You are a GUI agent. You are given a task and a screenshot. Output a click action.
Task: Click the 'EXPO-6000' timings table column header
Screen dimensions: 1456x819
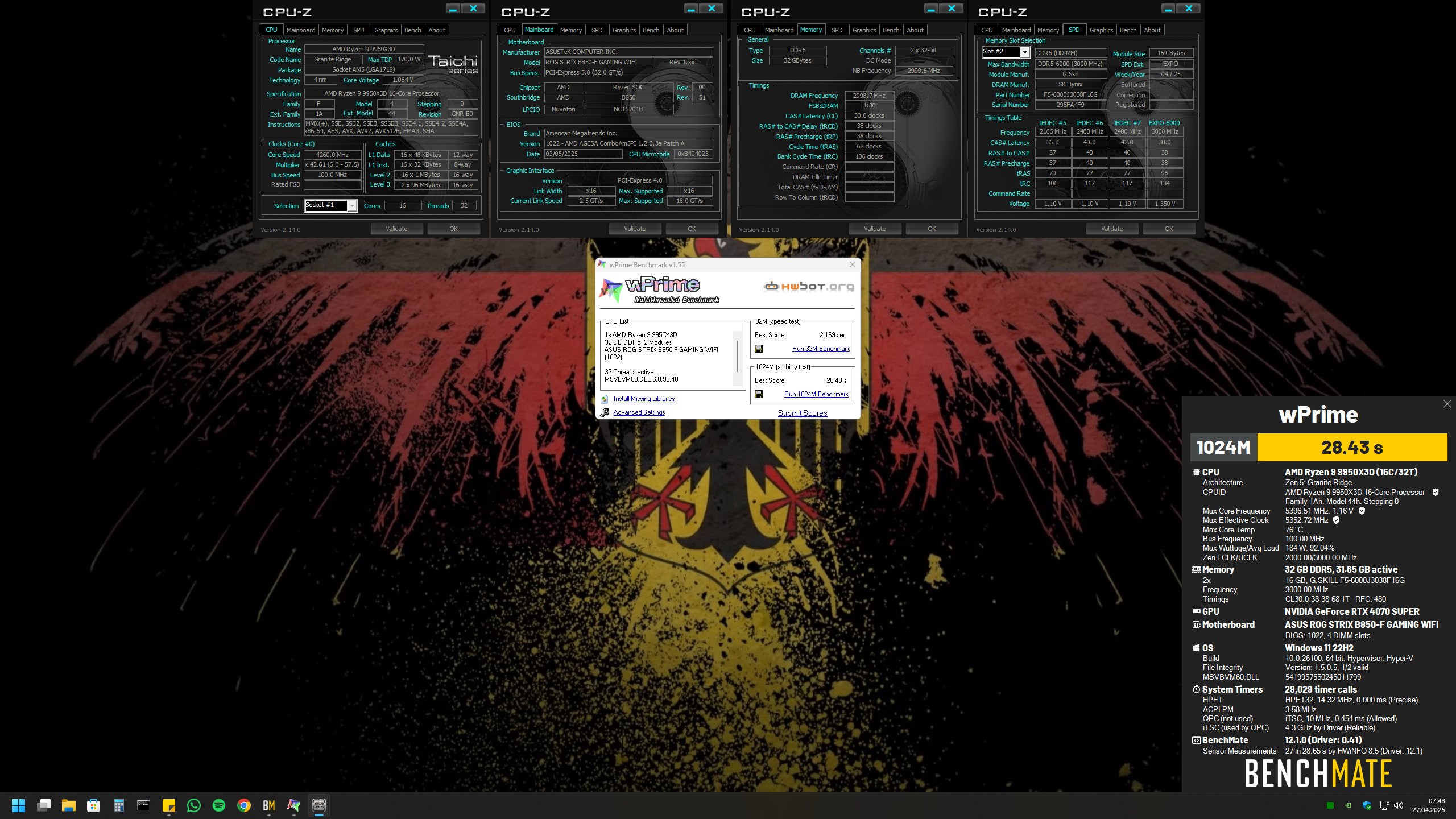point(1164,123)
